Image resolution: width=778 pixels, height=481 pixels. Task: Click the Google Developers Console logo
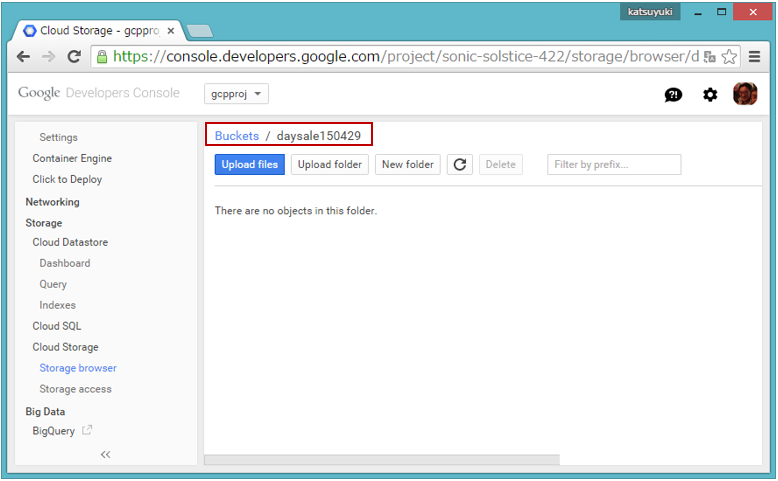coord(99,93)
